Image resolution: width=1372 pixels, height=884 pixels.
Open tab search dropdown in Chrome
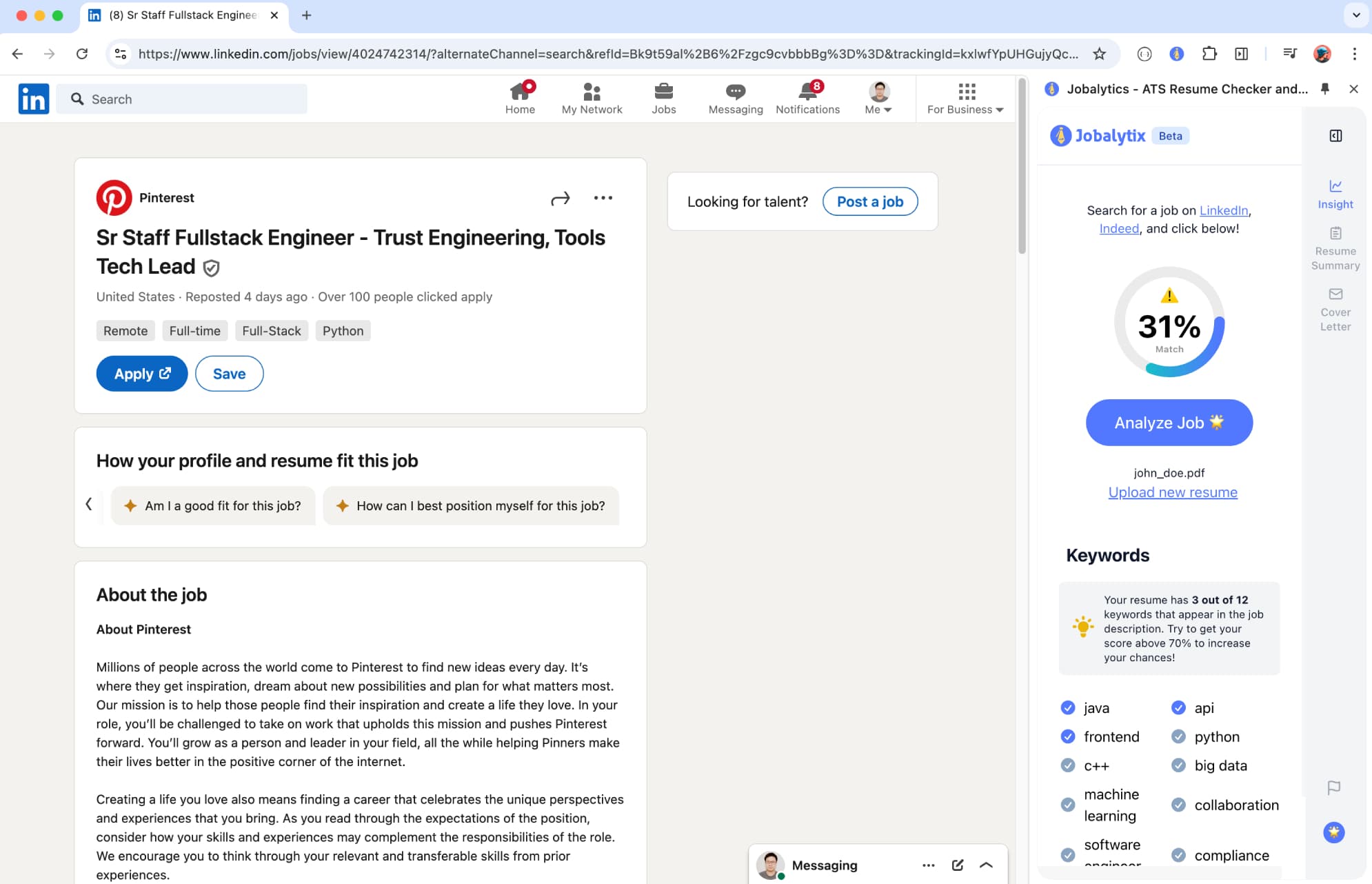(1355, 15)
